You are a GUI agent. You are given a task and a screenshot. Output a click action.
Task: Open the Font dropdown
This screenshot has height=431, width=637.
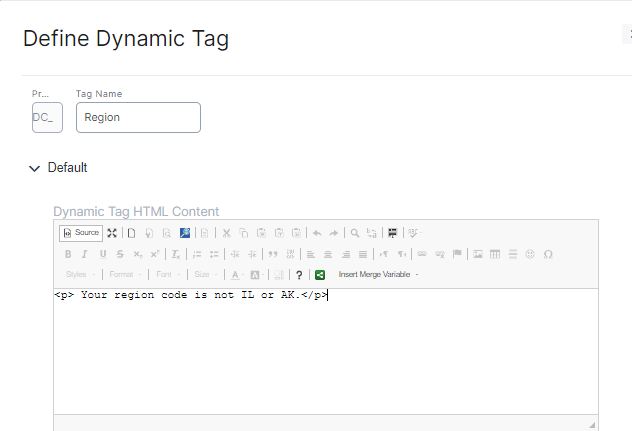(x=167, y=274)
